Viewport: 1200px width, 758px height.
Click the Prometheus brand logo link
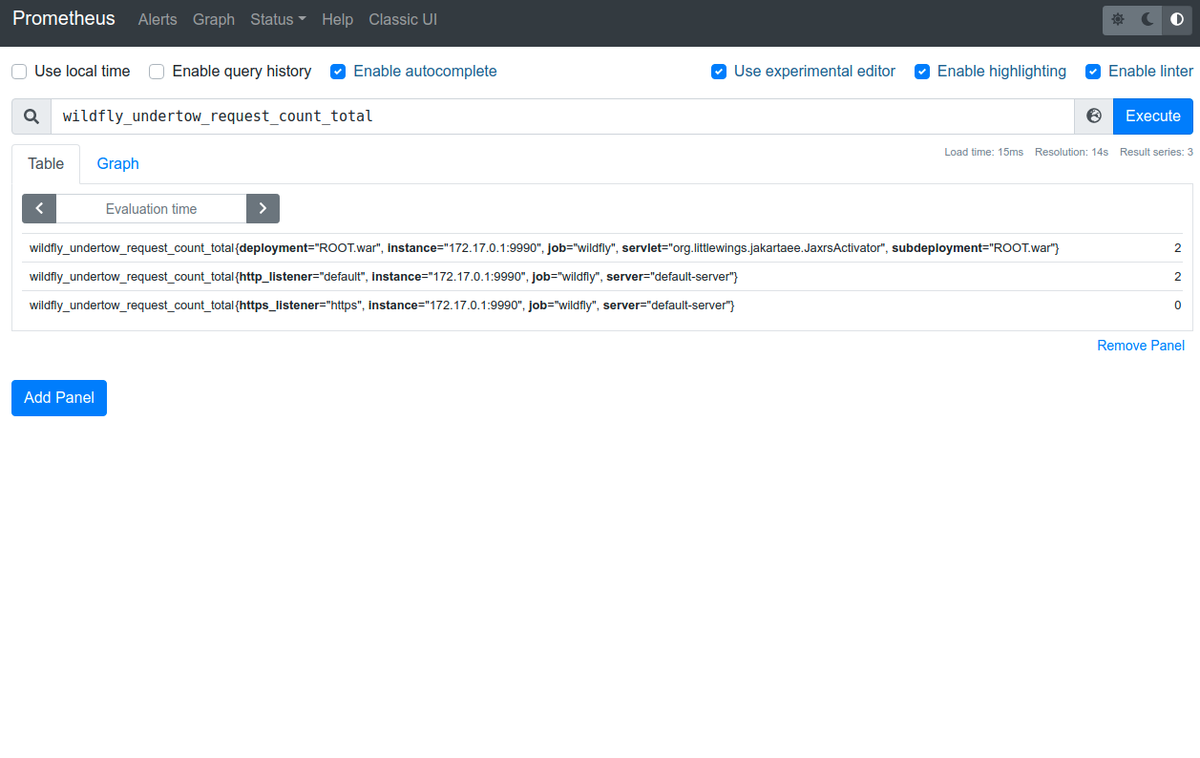[64, 19]
